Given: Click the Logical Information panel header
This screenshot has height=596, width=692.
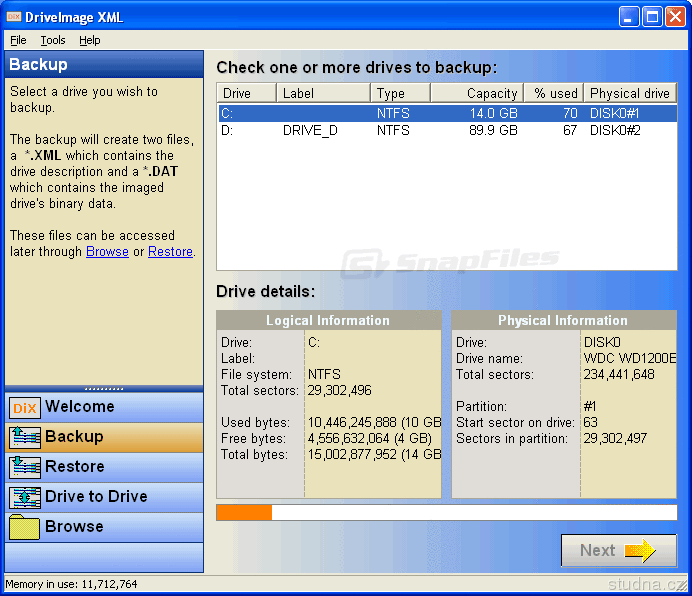Looking at the screenshot, I should click(x=329, y=320).
